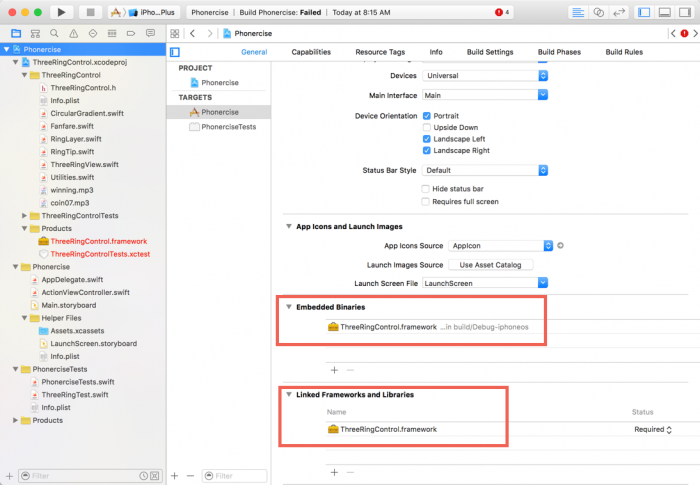The width and height of the screenshot is (700, 485).
Task: Collapse App Icons and Launch Images section
Action: 289,226
